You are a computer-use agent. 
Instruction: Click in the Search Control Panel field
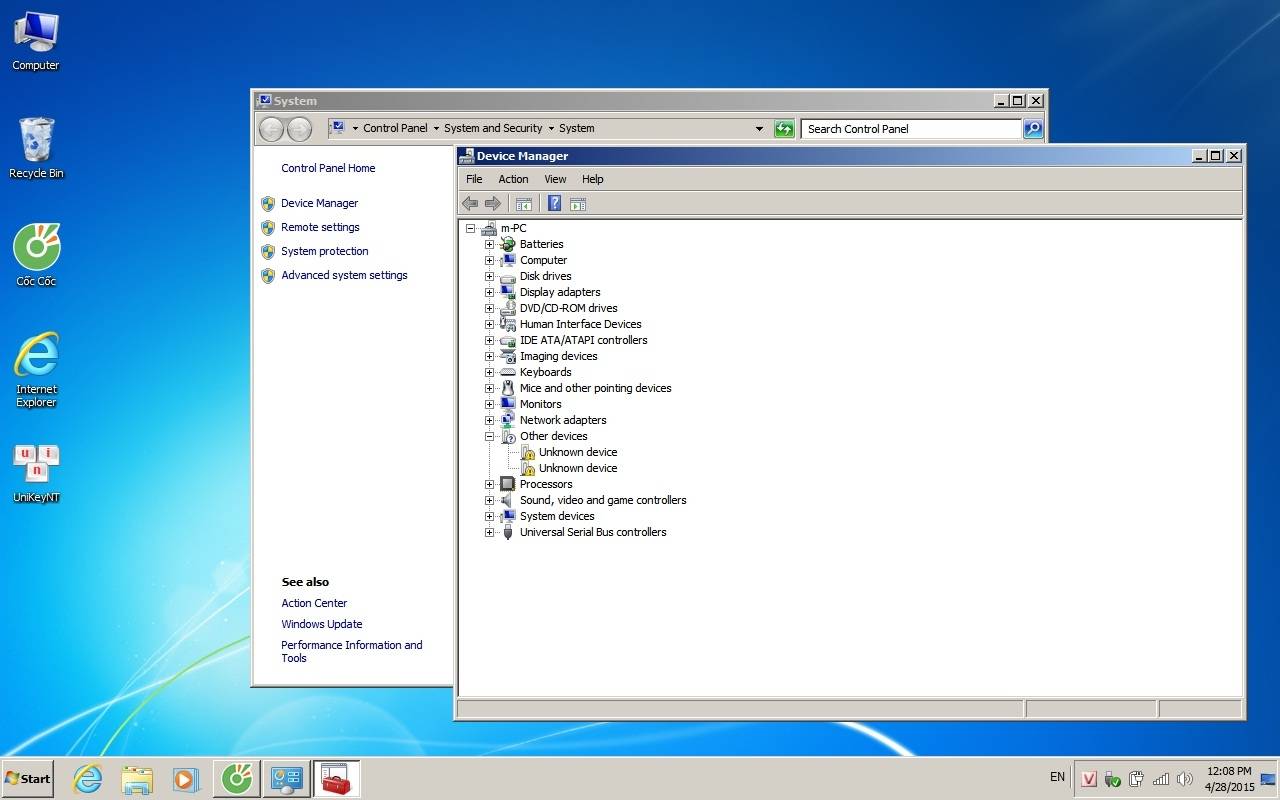[910, 129]
